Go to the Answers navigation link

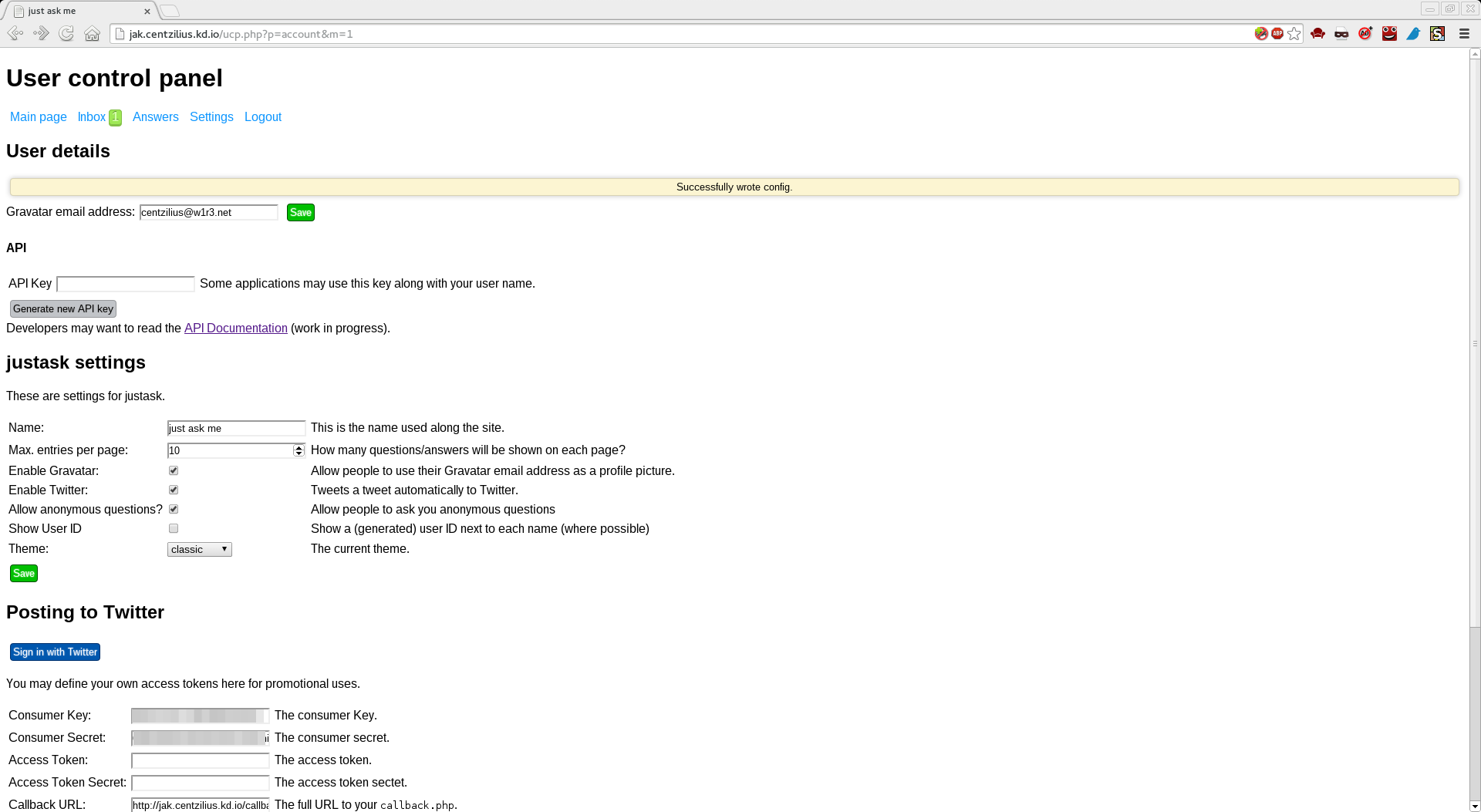(155, 117)
